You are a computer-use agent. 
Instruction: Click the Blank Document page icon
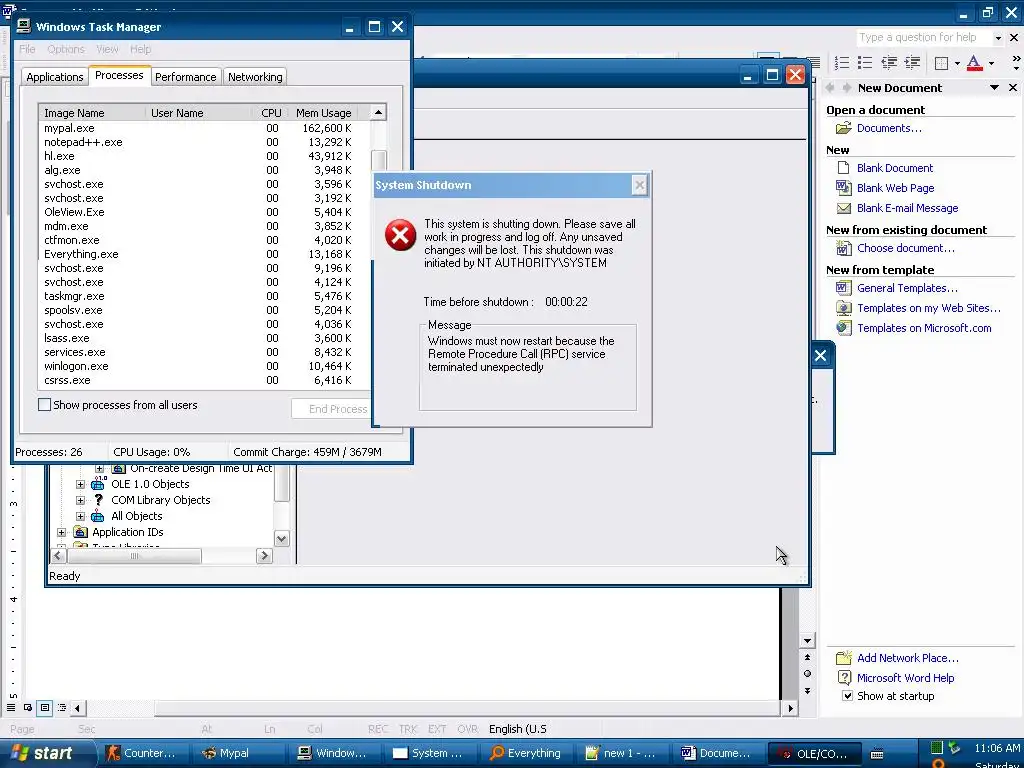[x=844, y=168]
